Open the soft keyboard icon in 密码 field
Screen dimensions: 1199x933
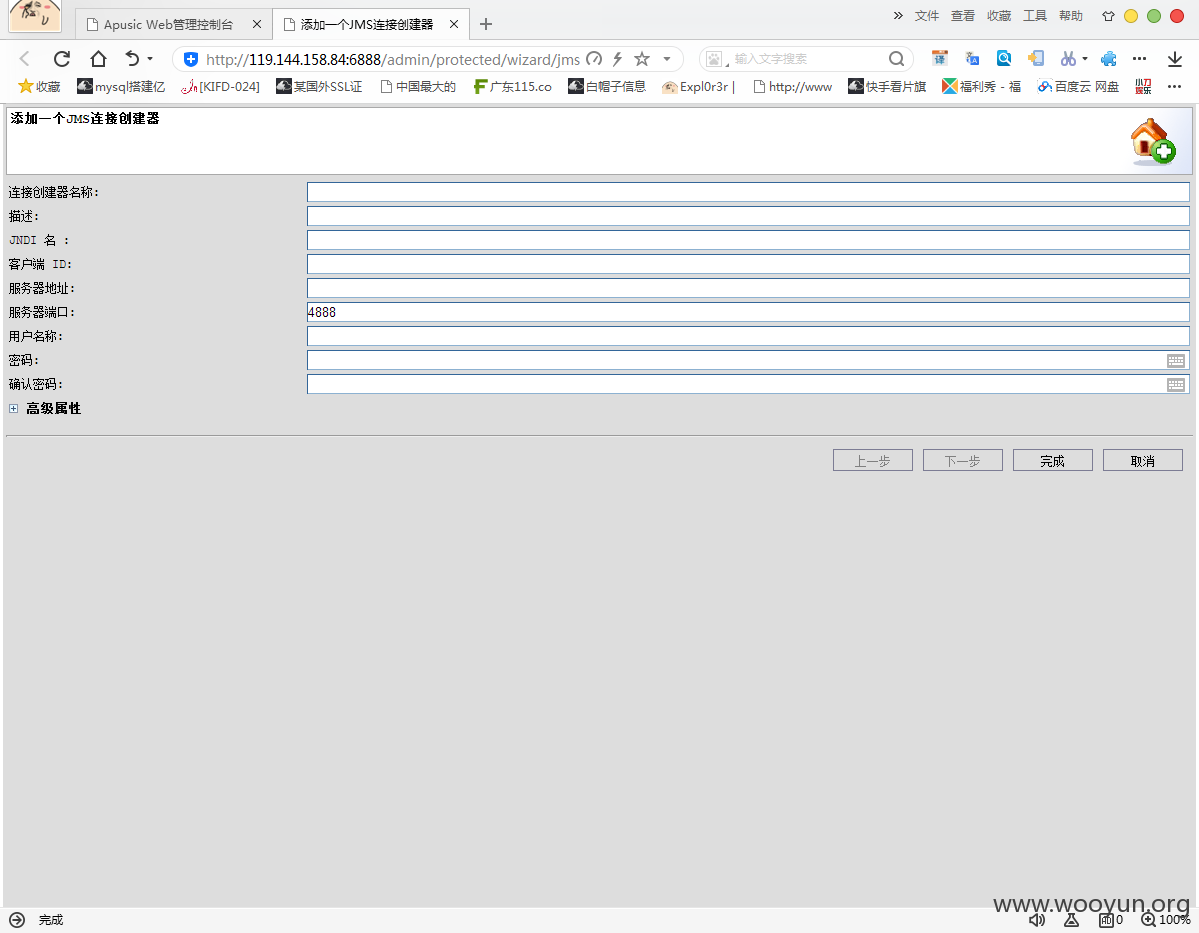(x=1176, y=360)
